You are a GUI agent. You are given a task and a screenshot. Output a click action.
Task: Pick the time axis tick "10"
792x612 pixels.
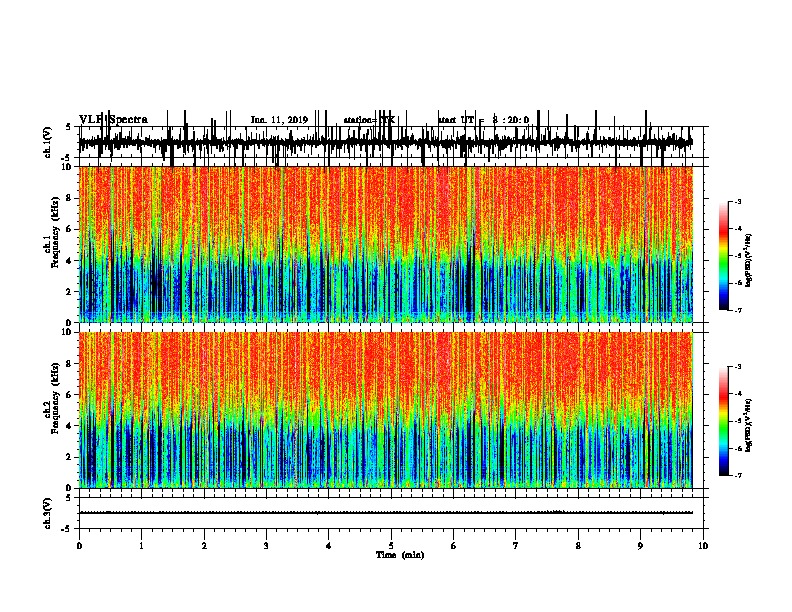point(703,546)
